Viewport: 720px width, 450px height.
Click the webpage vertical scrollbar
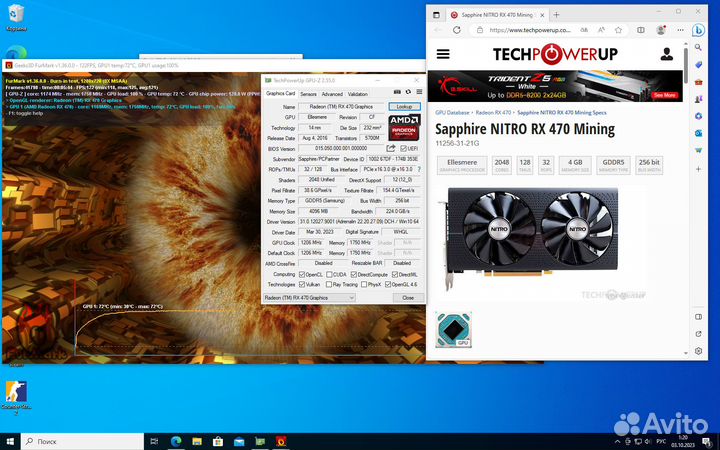686,64
